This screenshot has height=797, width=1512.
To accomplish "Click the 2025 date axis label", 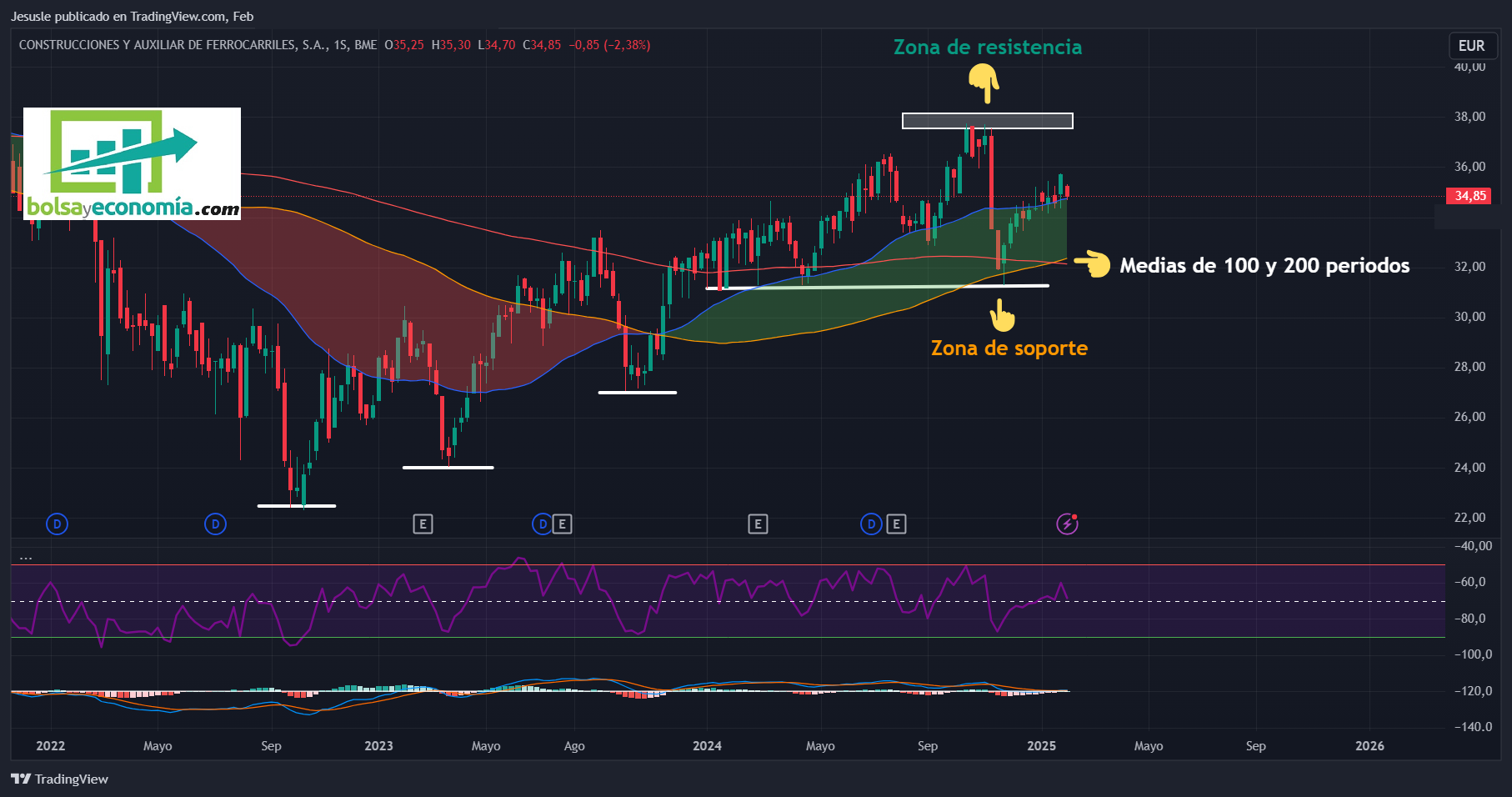I will click(1041, 746).
